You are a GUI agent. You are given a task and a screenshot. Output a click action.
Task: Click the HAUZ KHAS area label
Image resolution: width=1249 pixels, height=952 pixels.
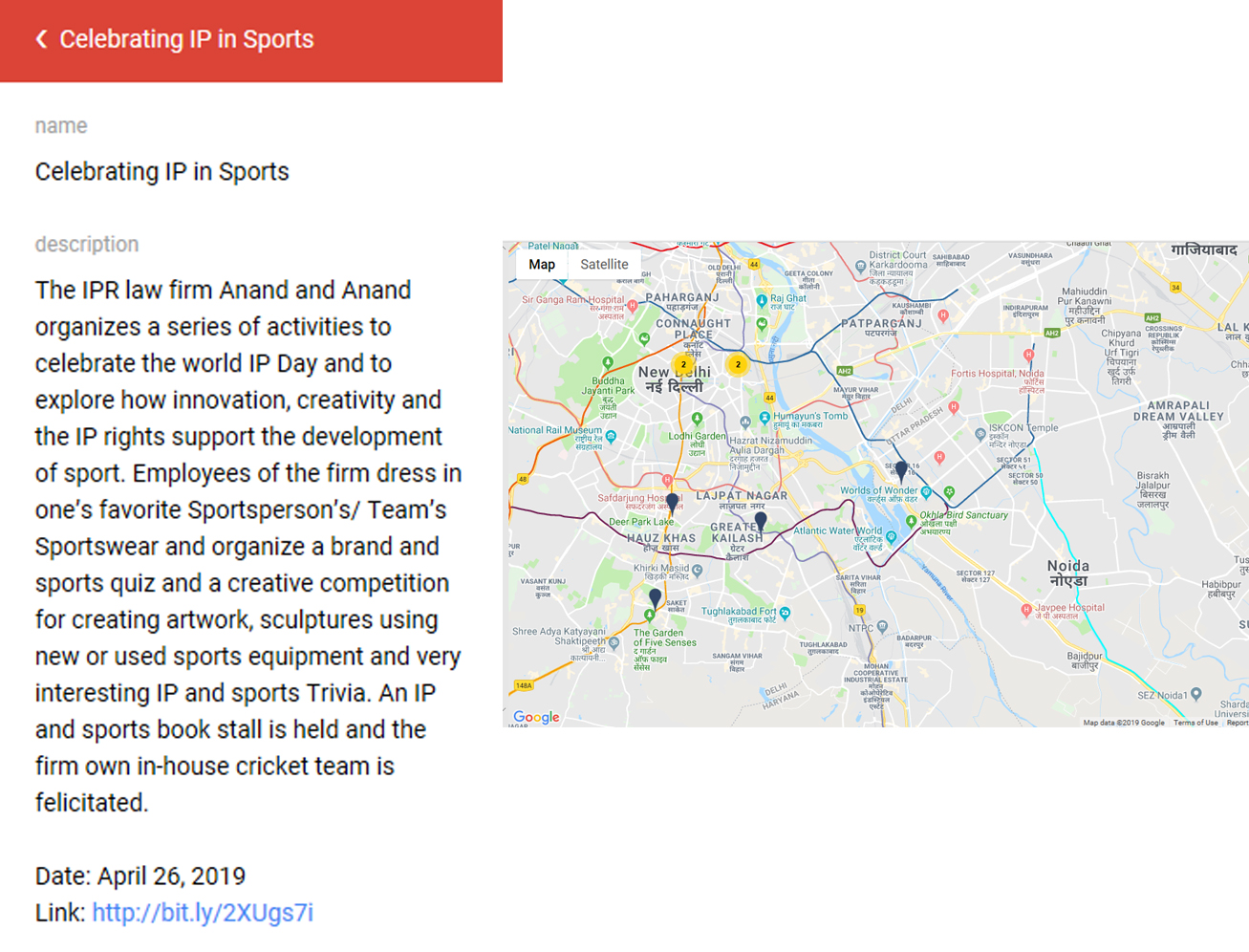(x=661, y=538)
